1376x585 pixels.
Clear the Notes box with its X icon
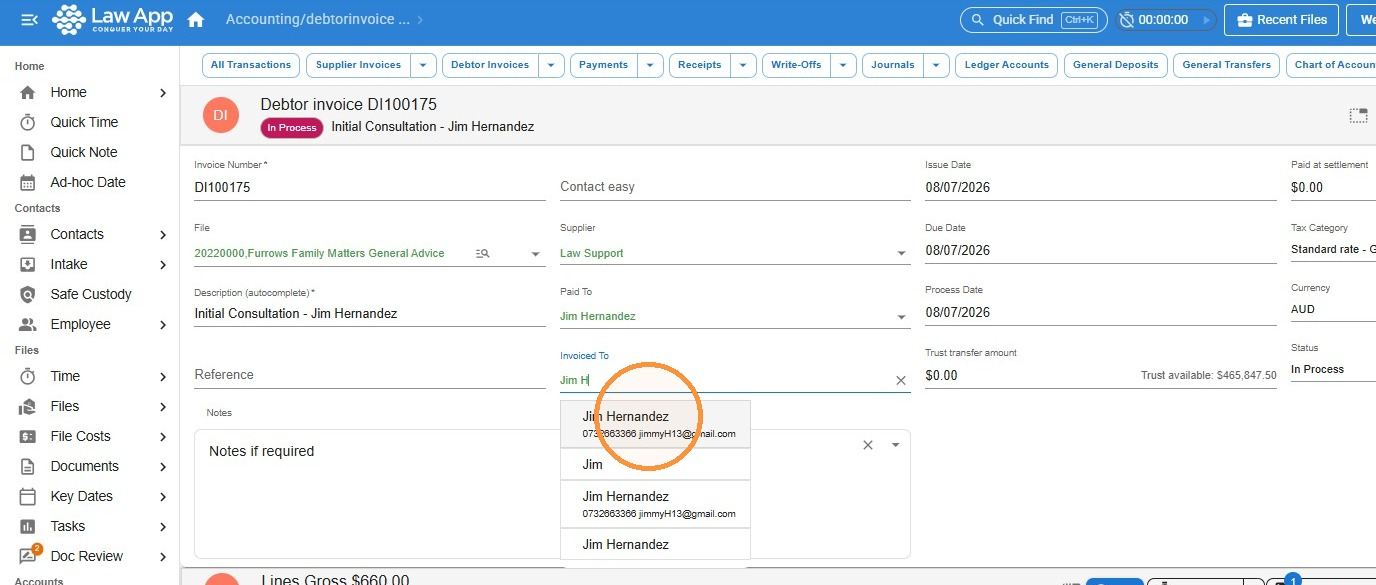tap(868, 445)
